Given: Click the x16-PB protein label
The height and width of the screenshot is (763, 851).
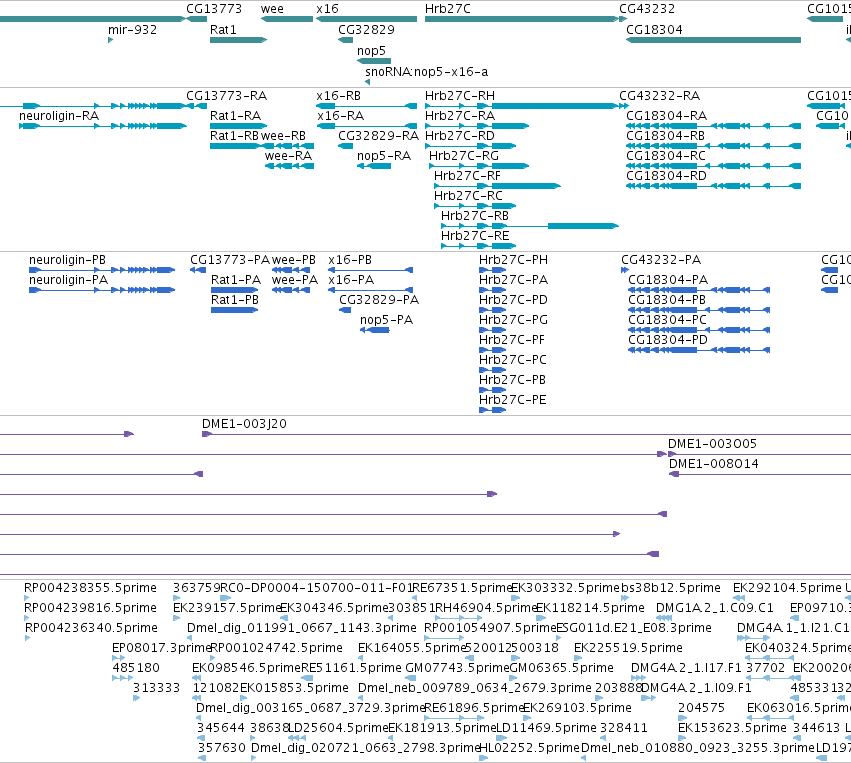Looking at the screenshot, I should [x=350, y=260].
